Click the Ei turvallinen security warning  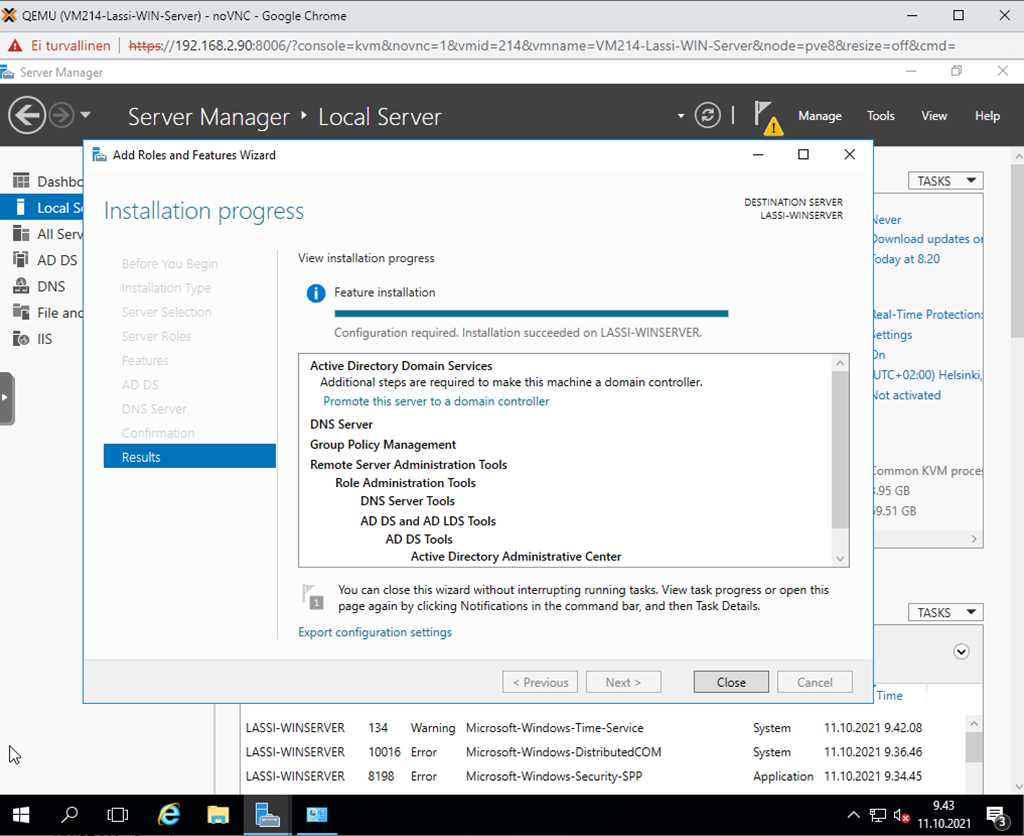click(x=60, y=46)
